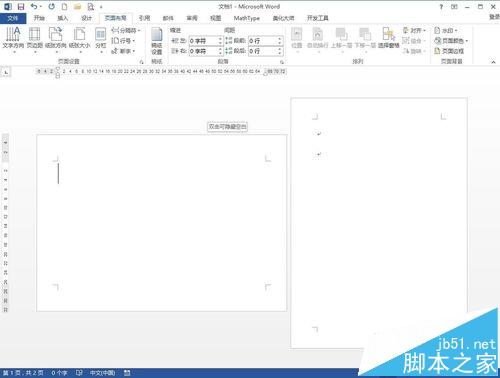Open the 页面颜色 (Page Color) picker

[x=451, y=41]
